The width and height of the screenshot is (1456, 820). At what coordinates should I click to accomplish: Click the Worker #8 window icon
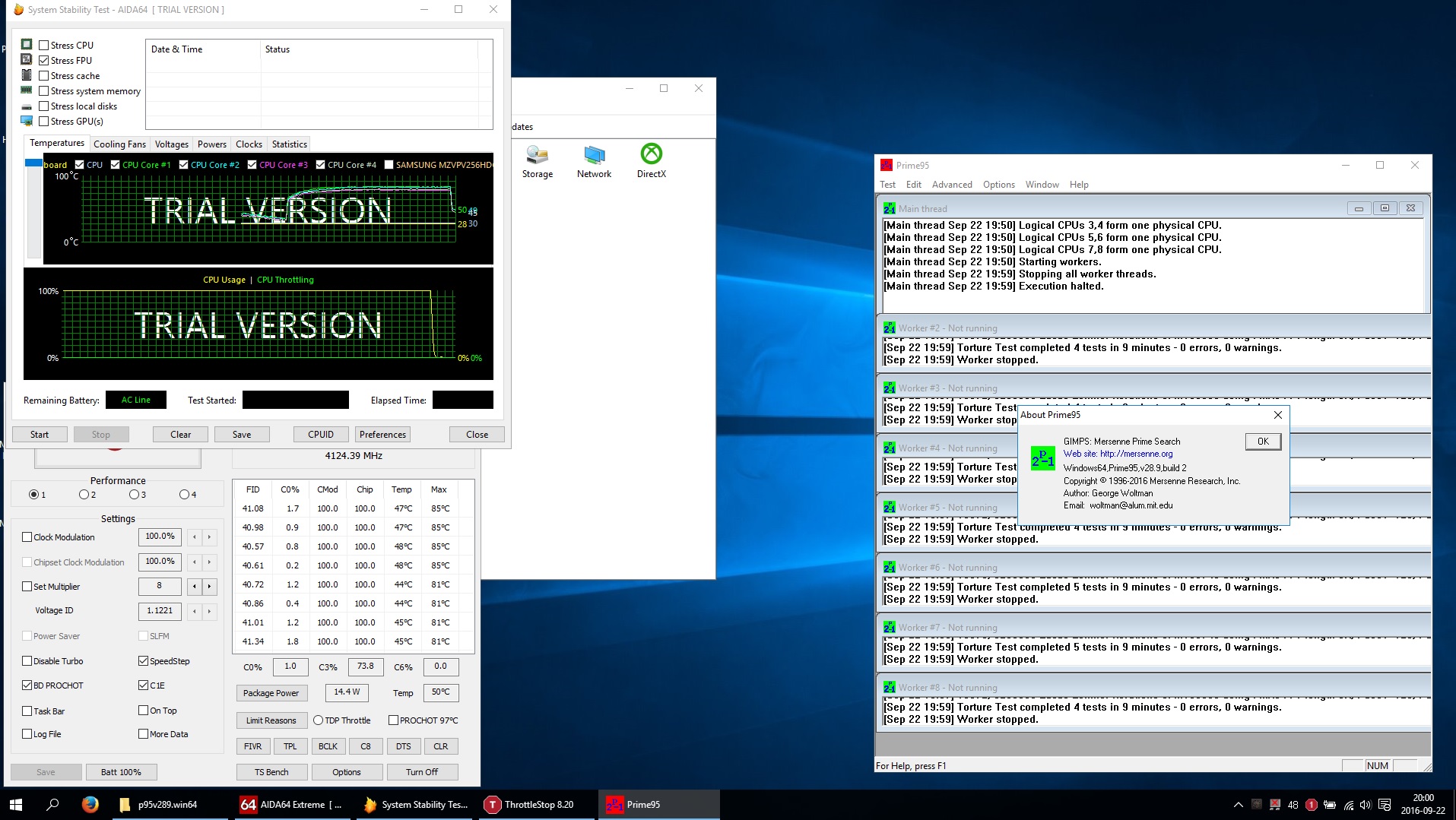click(889, 688)
